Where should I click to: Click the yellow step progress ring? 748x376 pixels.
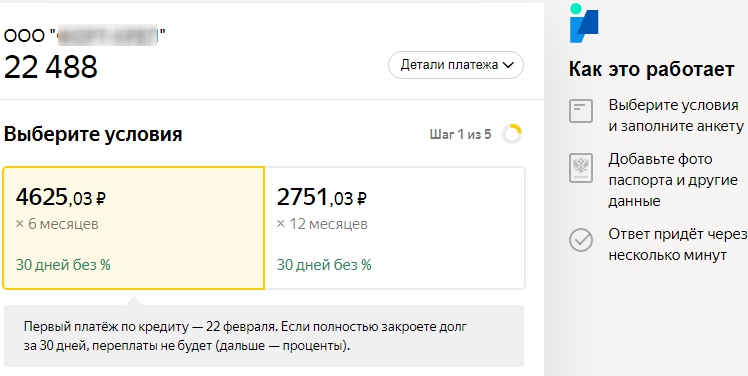(512, 134)
